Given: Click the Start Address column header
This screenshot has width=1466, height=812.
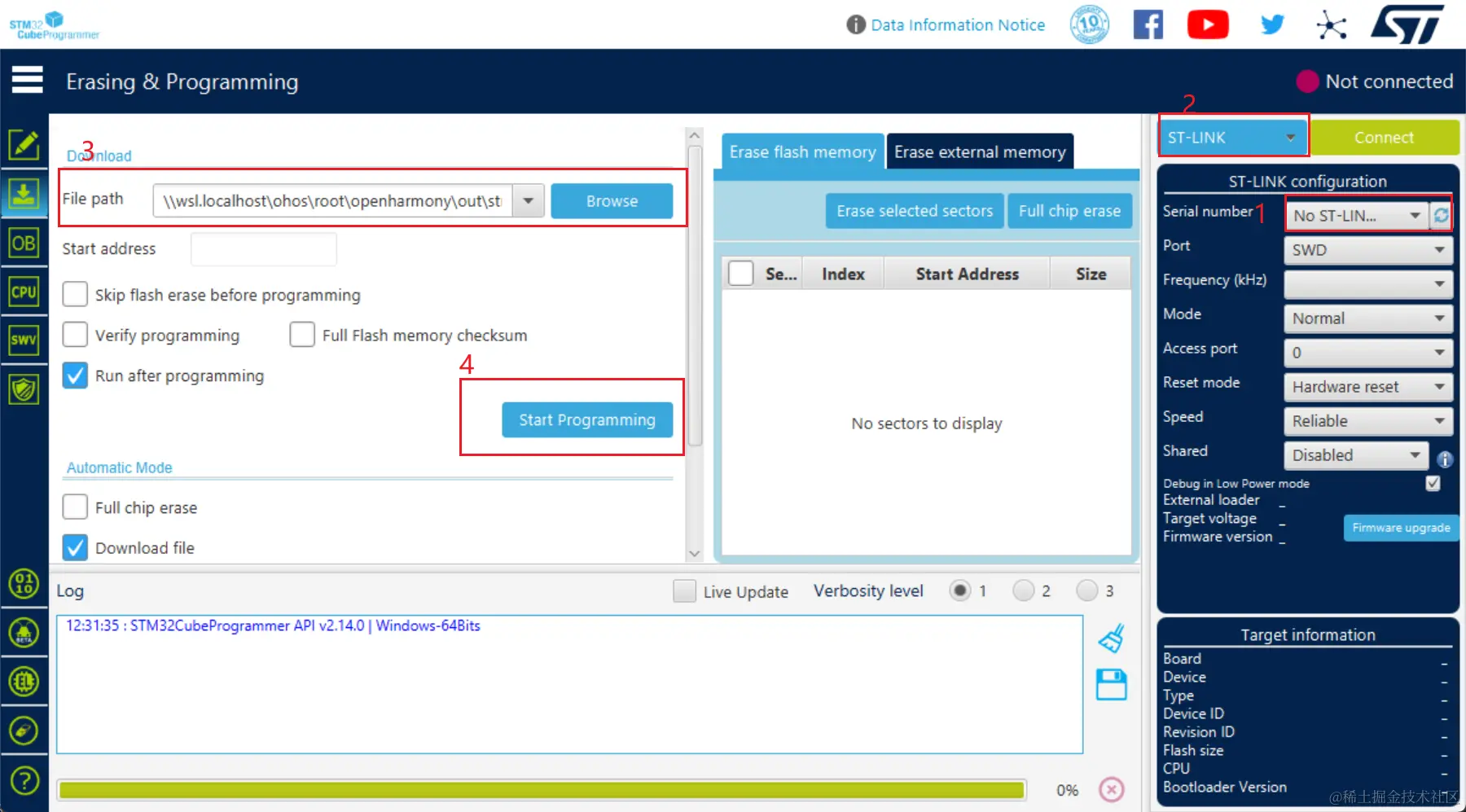Looking at the screenshot, I should point(967,274).
